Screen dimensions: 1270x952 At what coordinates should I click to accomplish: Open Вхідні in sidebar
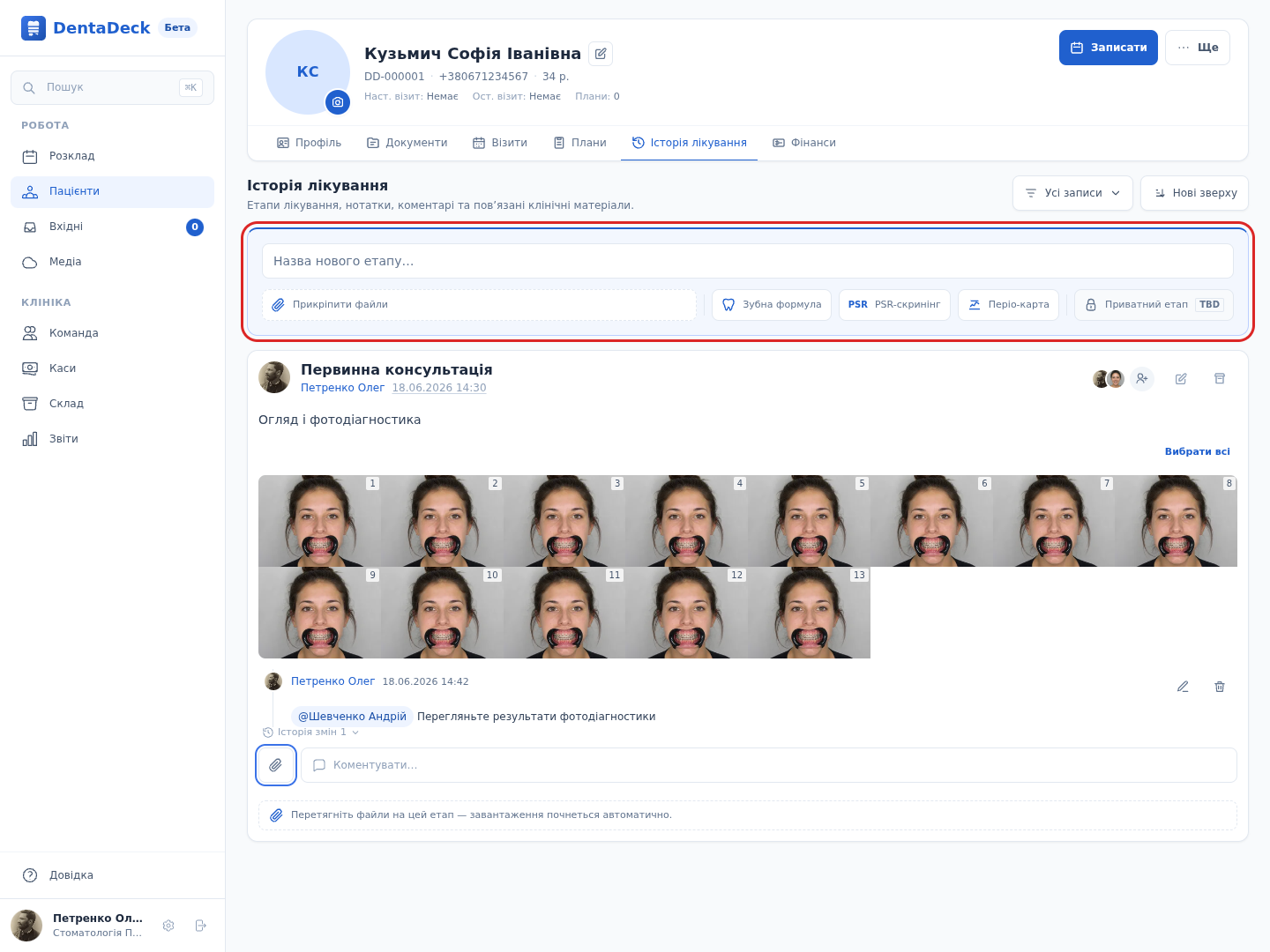112,227
